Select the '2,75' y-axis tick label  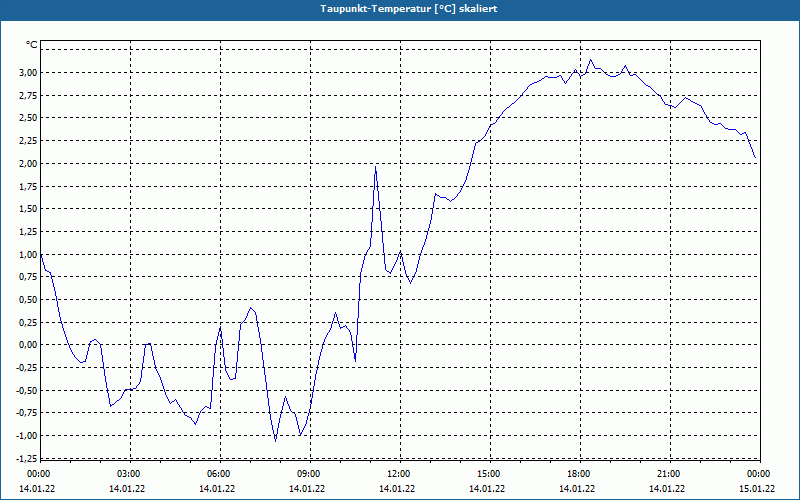pyautogui.click(x=28, y=95)
